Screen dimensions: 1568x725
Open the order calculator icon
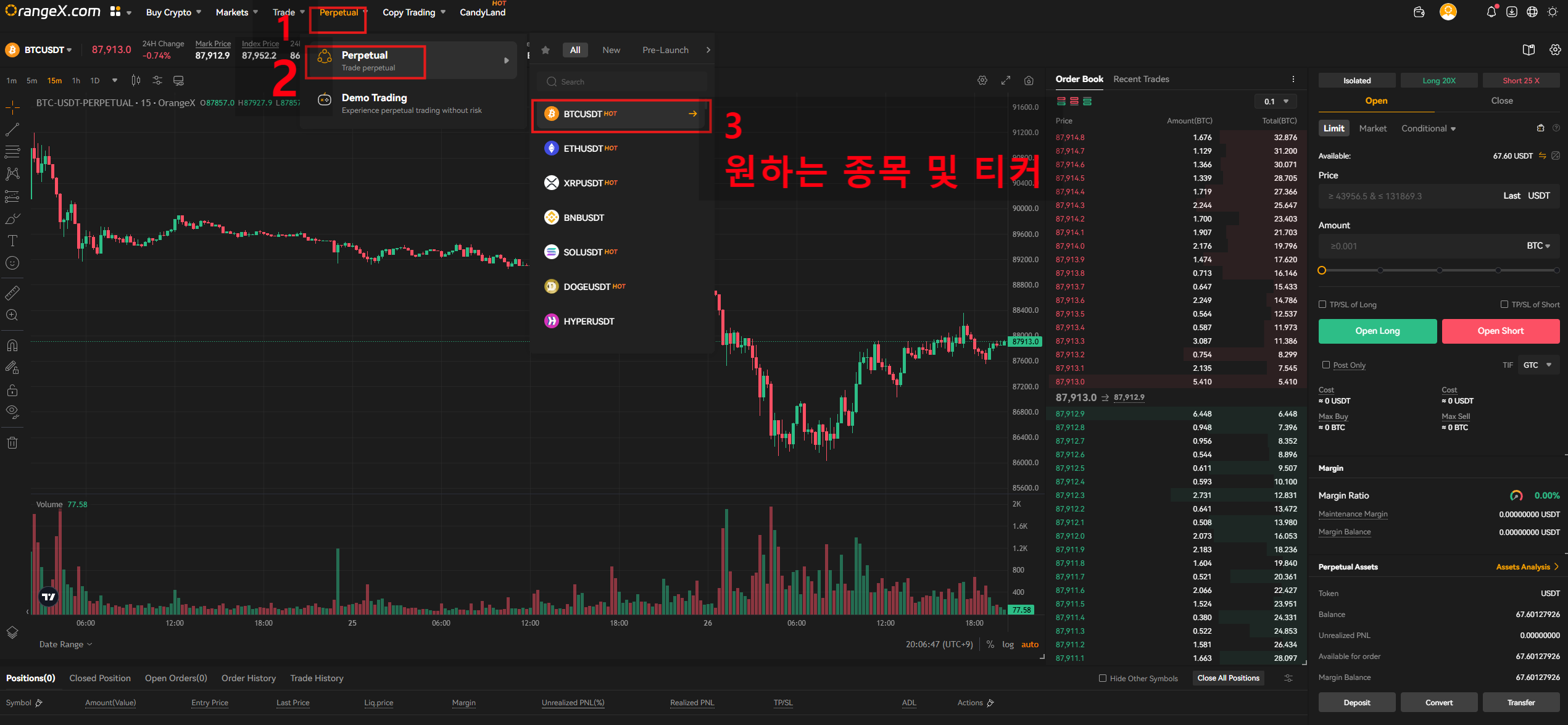[1540, 128]
